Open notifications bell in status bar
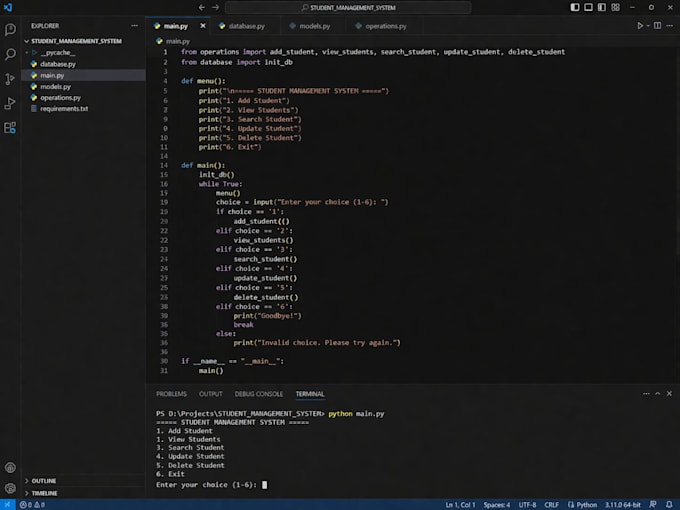Screen dimensions: 680x510 click(x=669, y=504)
